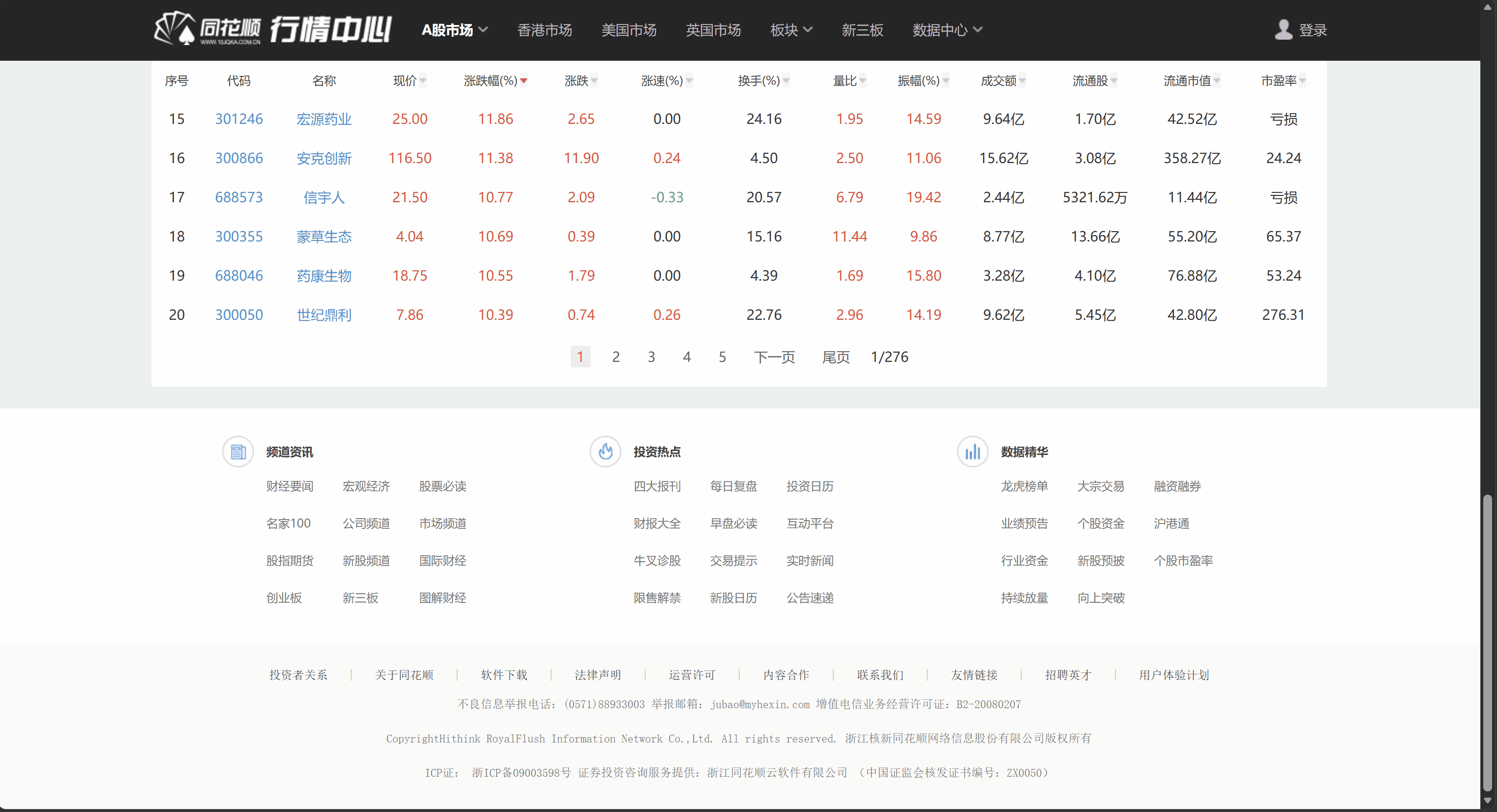Switch to the 香港市场 tab

(545, 29)
